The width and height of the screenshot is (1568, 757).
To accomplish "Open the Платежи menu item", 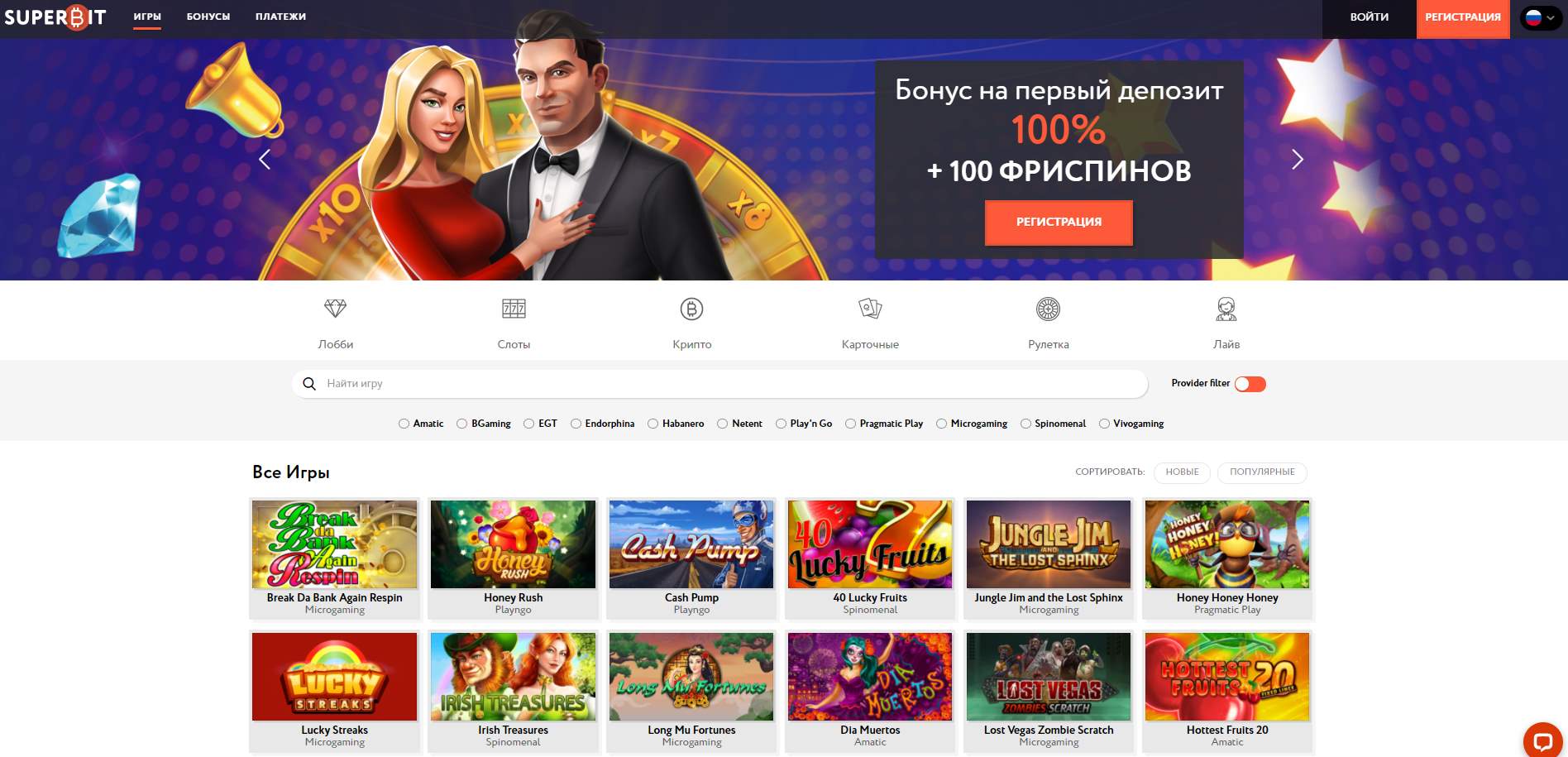I will (x=280, y=17).
